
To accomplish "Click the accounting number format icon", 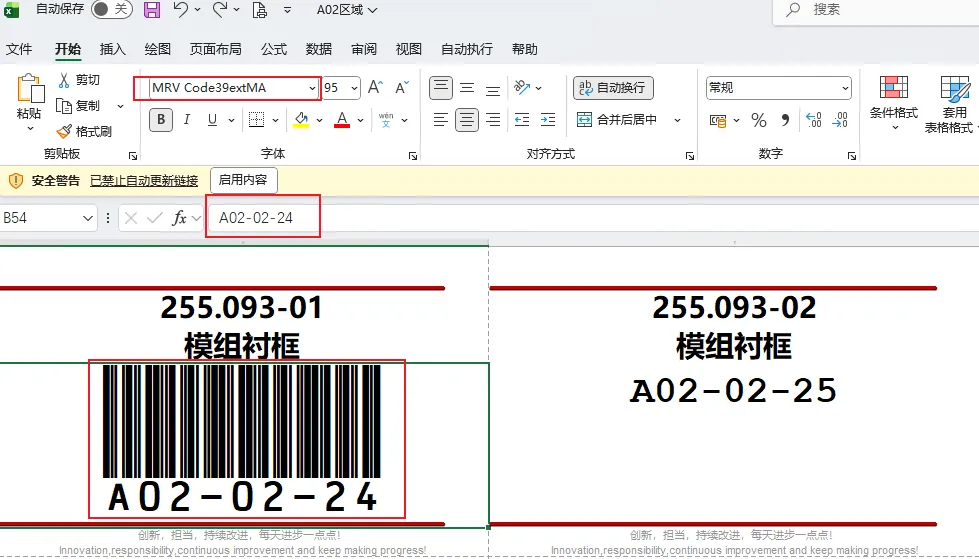I will pos(718,121).
